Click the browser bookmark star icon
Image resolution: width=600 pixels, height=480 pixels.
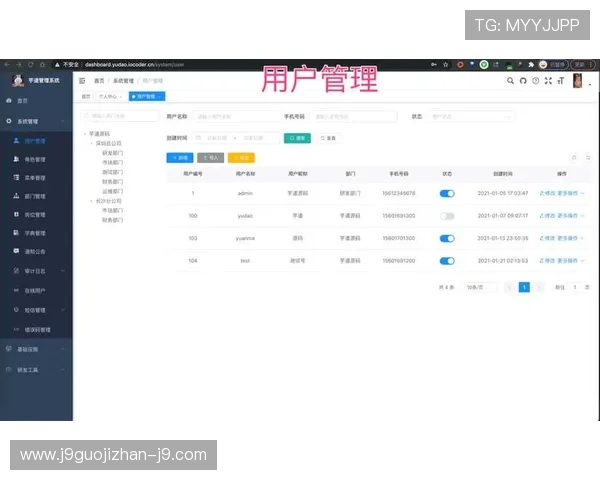446,65
